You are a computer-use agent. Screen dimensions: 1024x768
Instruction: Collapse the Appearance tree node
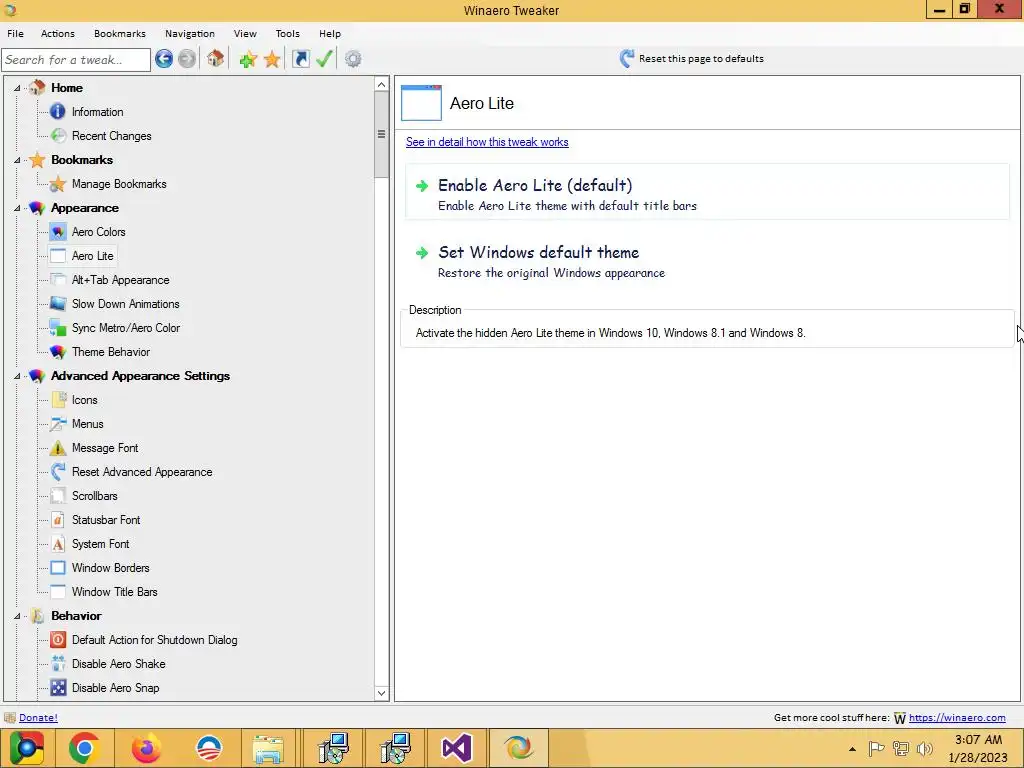pos(17,208)
